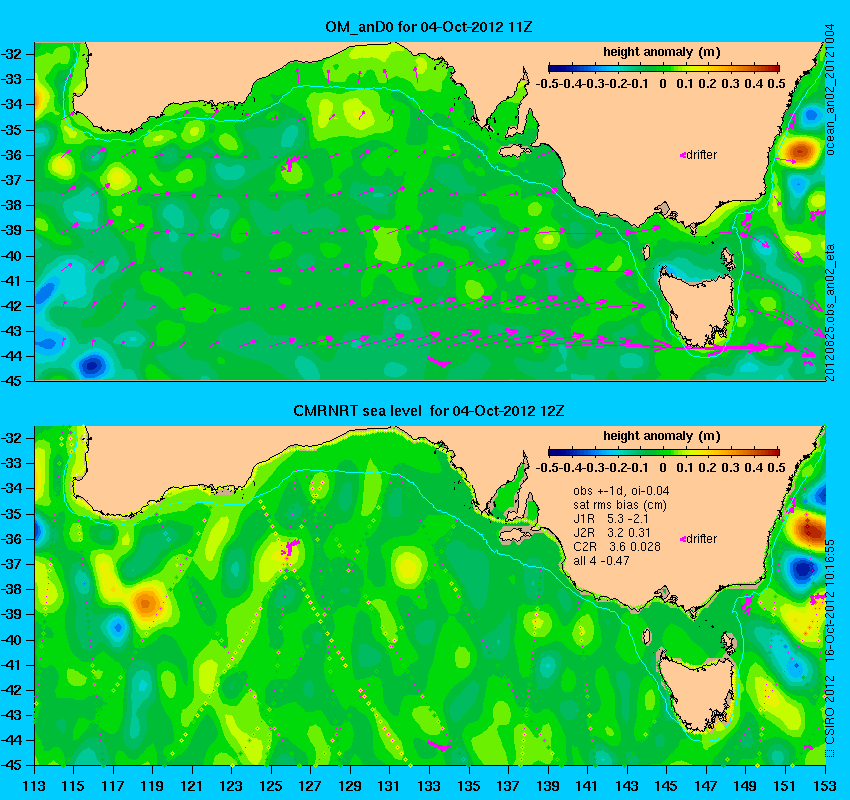The width and height of the screenshot is (850, 800).
Task: Click the vertical label 'ocean_an02_20121004'
Action: point(830,89)
